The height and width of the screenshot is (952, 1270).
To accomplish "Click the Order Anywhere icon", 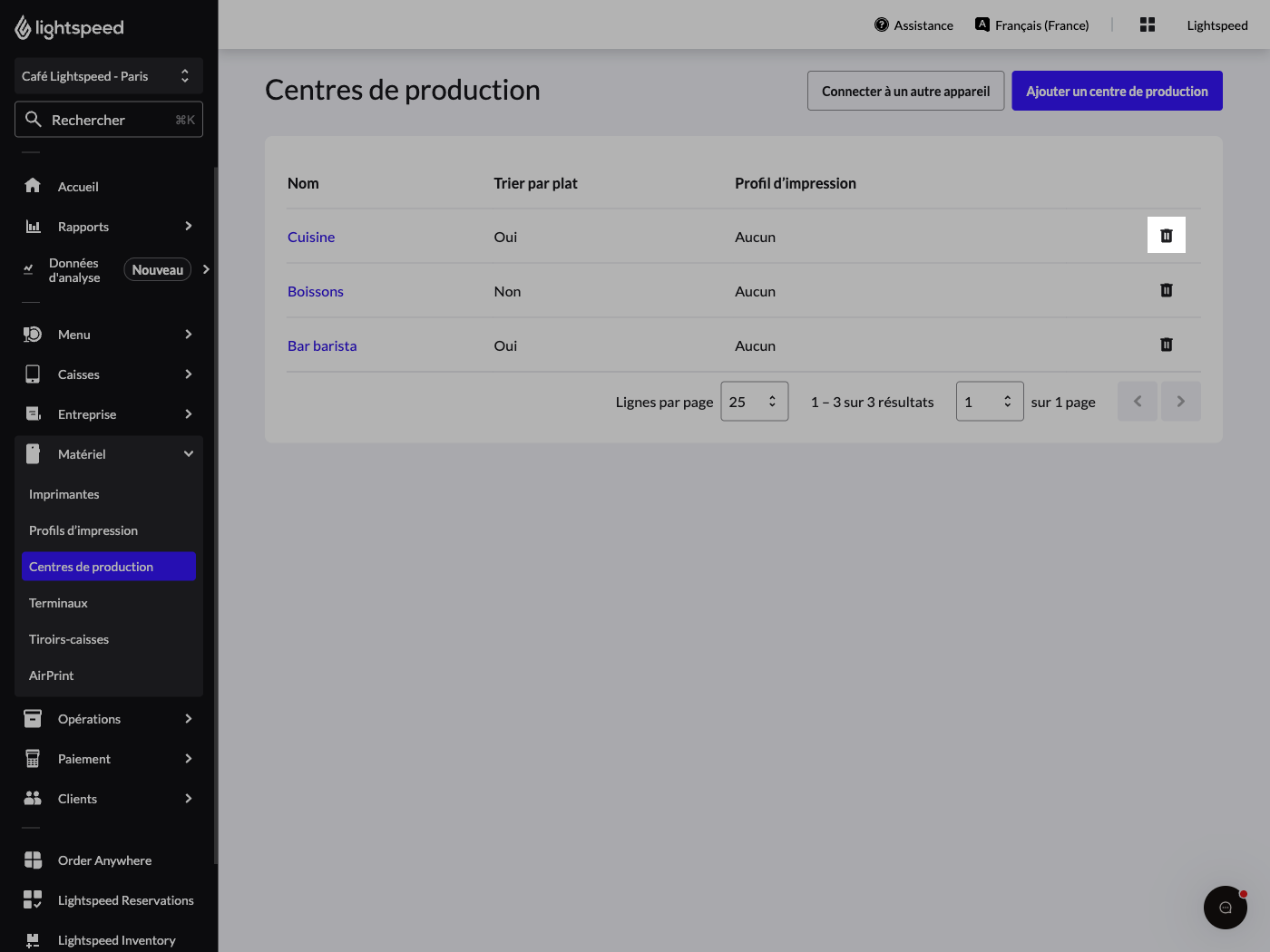I will click(33, 860).
